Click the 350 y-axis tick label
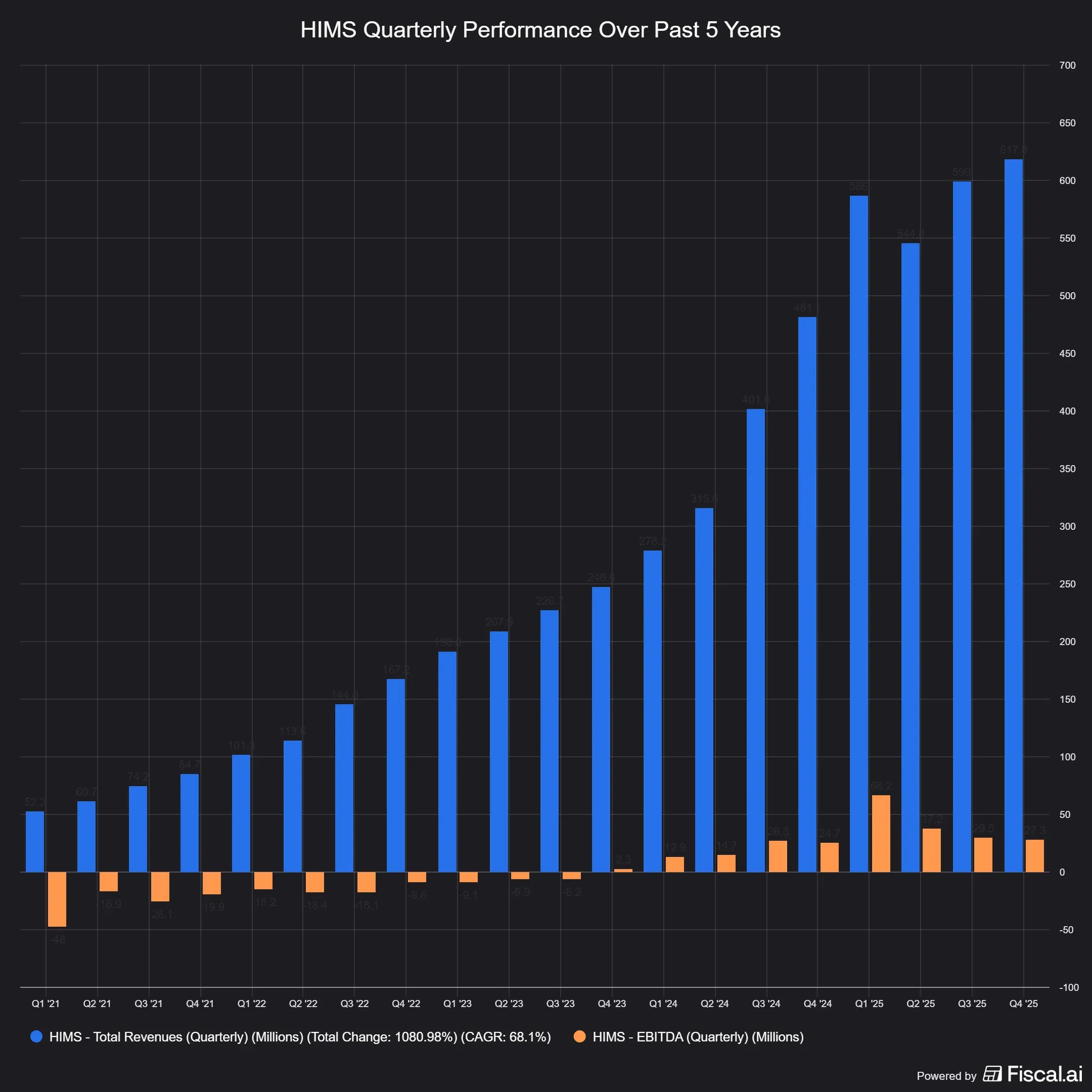The height and width of the screenshot is (1092, 1092). [1067, 469]
